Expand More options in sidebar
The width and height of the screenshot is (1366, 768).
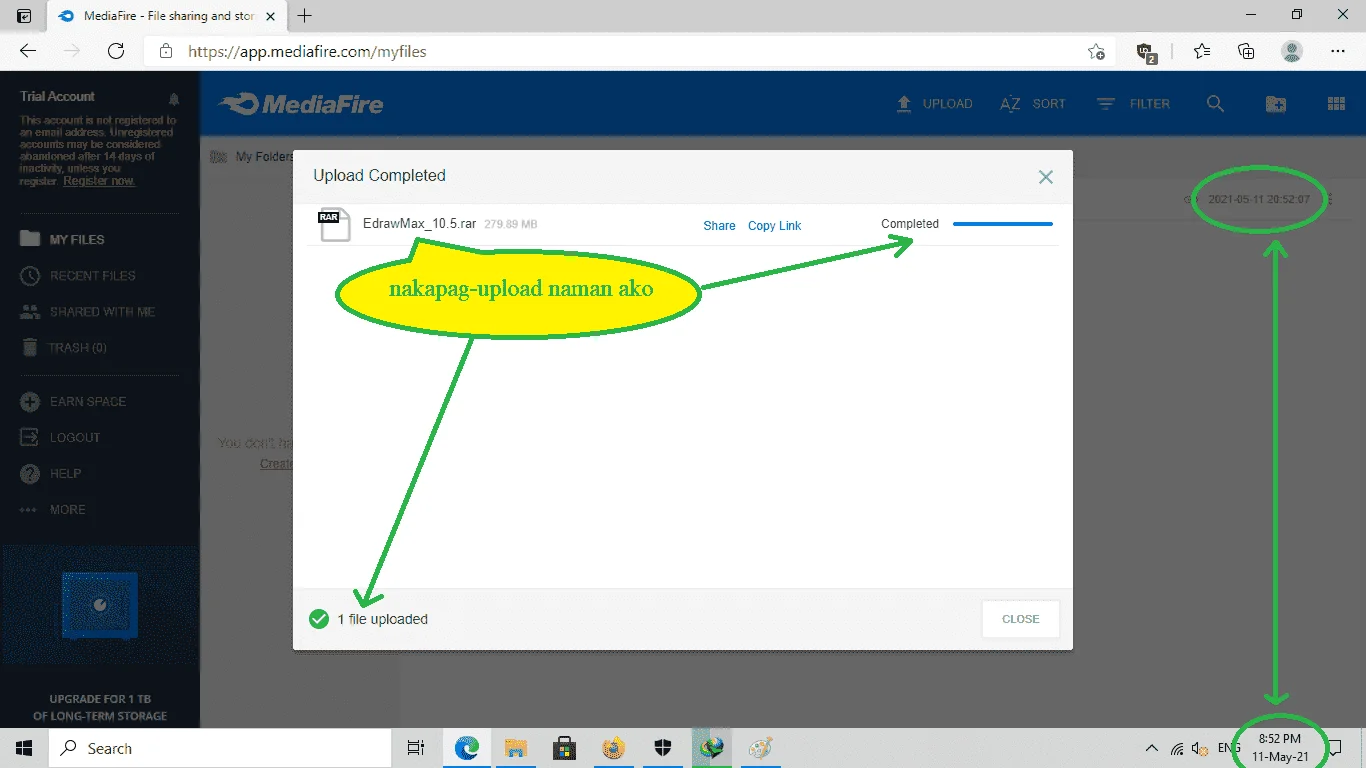coord(53,509)
